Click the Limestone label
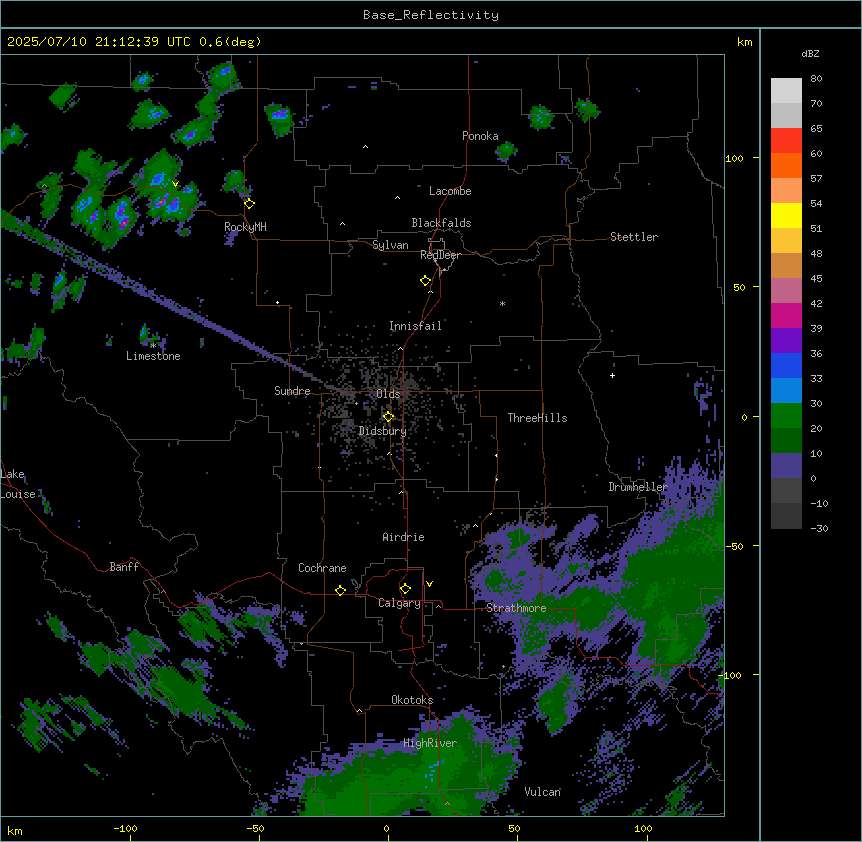This screenshot has width=862, height=842. tap(153, 356)
